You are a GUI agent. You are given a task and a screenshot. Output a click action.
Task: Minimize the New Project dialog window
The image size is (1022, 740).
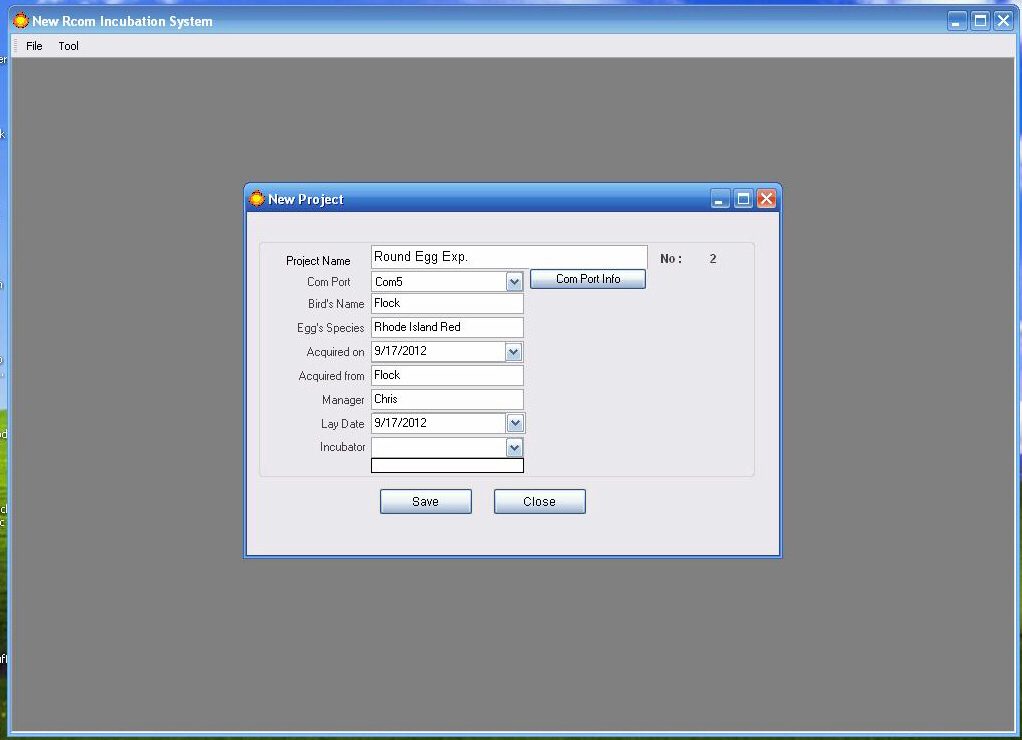[x=720, y=199]
